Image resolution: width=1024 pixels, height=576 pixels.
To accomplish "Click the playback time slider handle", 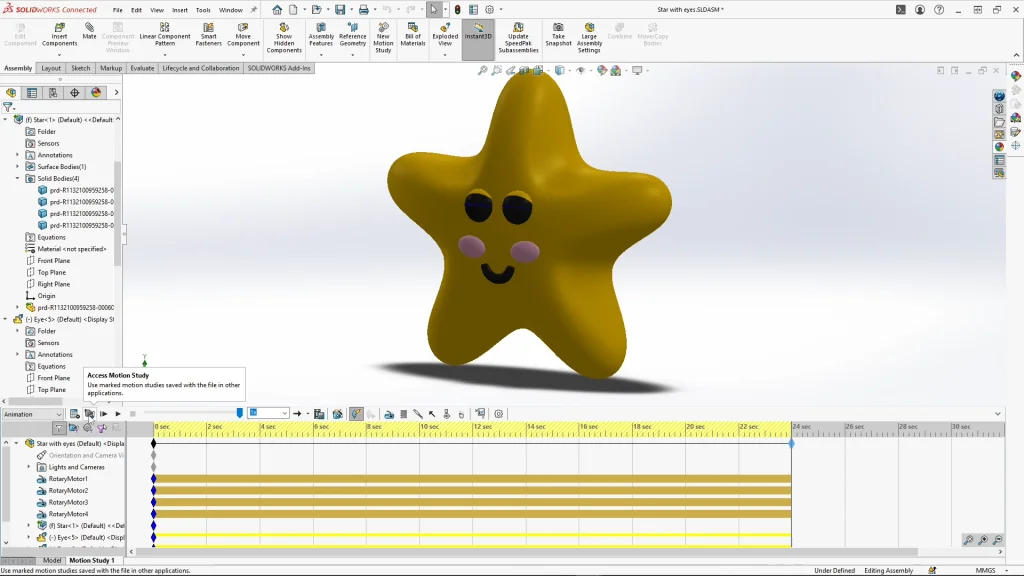I will (240, 413).
